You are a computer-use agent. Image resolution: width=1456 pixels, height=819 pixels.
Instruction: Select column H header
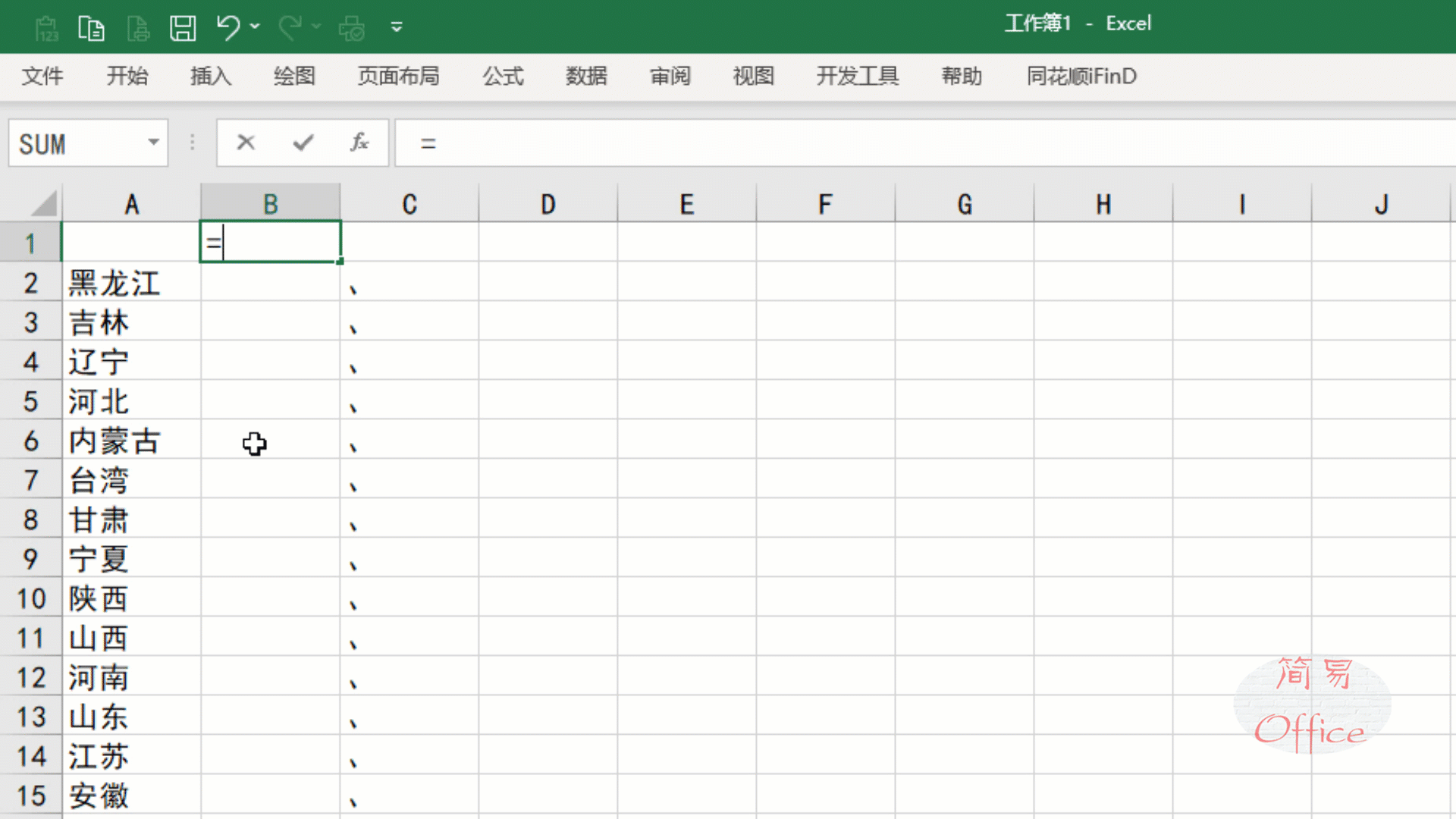point(1103,204)
